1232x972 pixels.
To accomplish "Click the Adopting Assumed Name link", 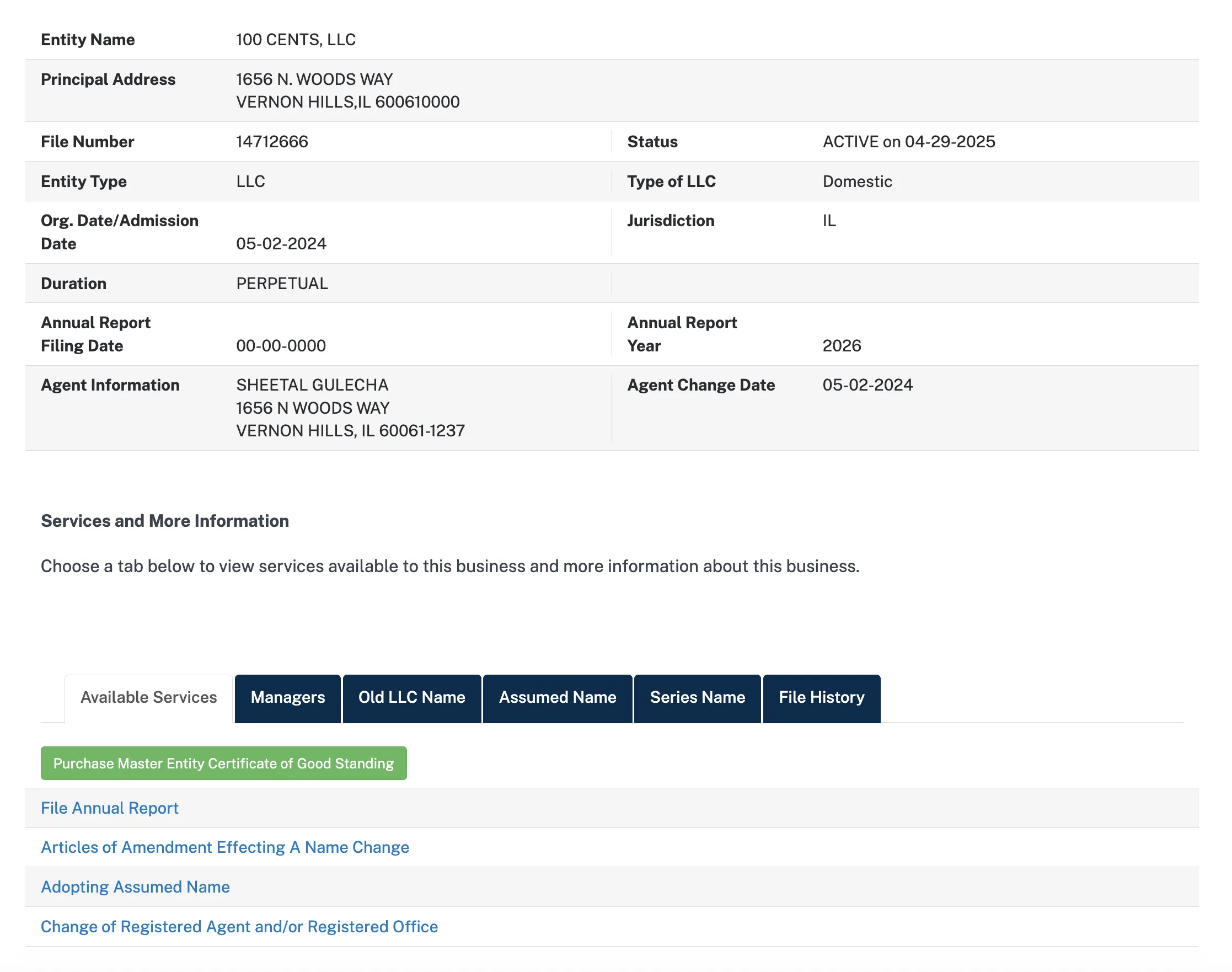I will [x=135, y=886].
